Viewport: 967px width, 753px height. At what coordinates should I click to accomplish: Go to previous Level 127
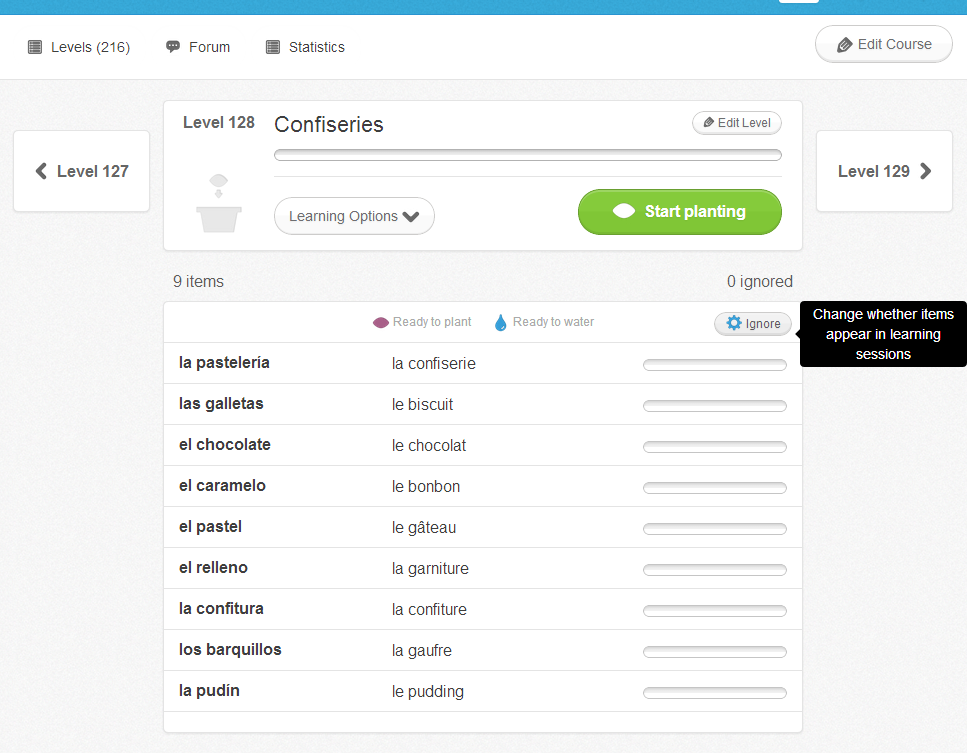pyautogui.click(x=82, y=171)
